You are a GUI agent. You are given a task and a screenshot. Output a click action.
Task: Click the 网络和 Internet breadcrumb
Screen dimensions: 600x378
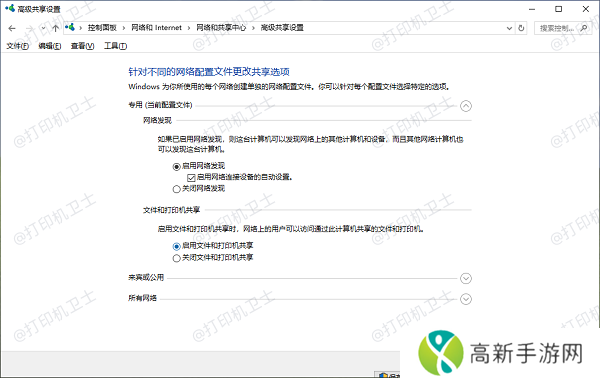156,28
